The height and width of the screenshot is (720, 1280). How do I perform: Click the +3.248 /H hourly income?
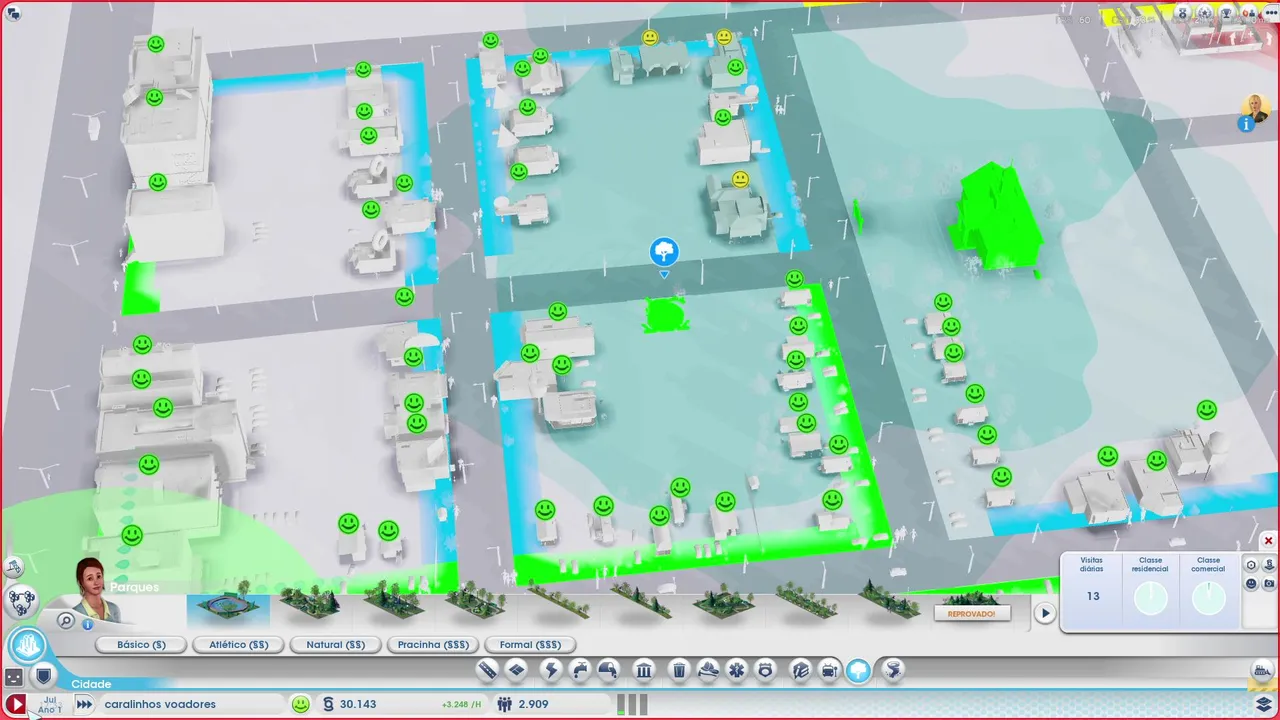click(462, 705)
